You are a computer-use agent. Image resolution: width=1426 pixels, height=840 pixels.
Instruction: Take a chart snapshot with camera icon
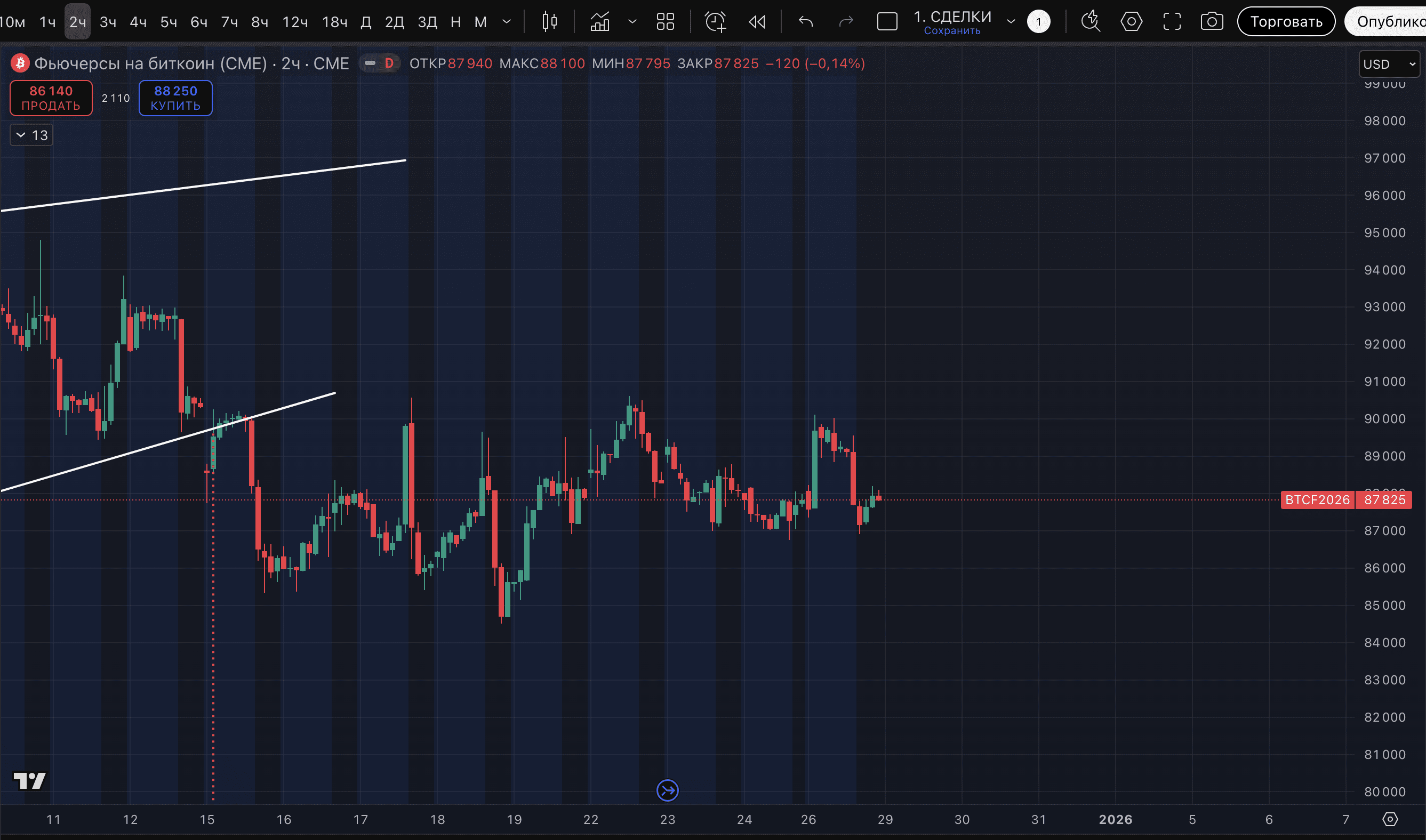pos(1212,22)
